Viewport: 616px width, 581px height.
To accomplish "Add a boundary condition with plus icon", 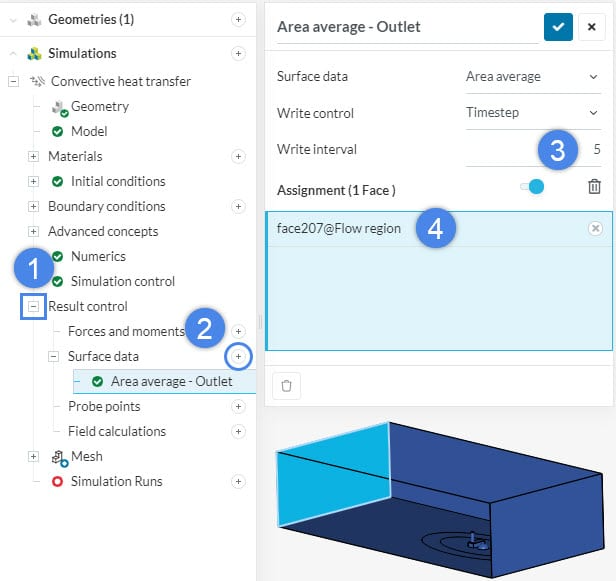I will tap(238, 206).
